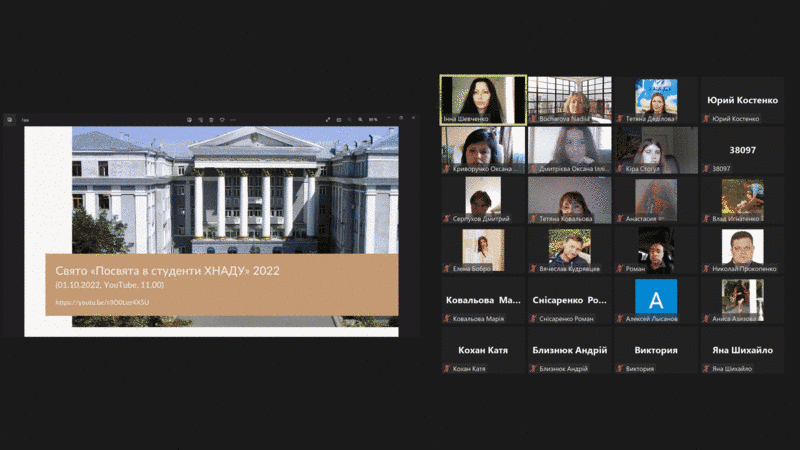800x450 pixels.
Task: Click the Яна Шихайло participant tile
Action: (741, 351)
